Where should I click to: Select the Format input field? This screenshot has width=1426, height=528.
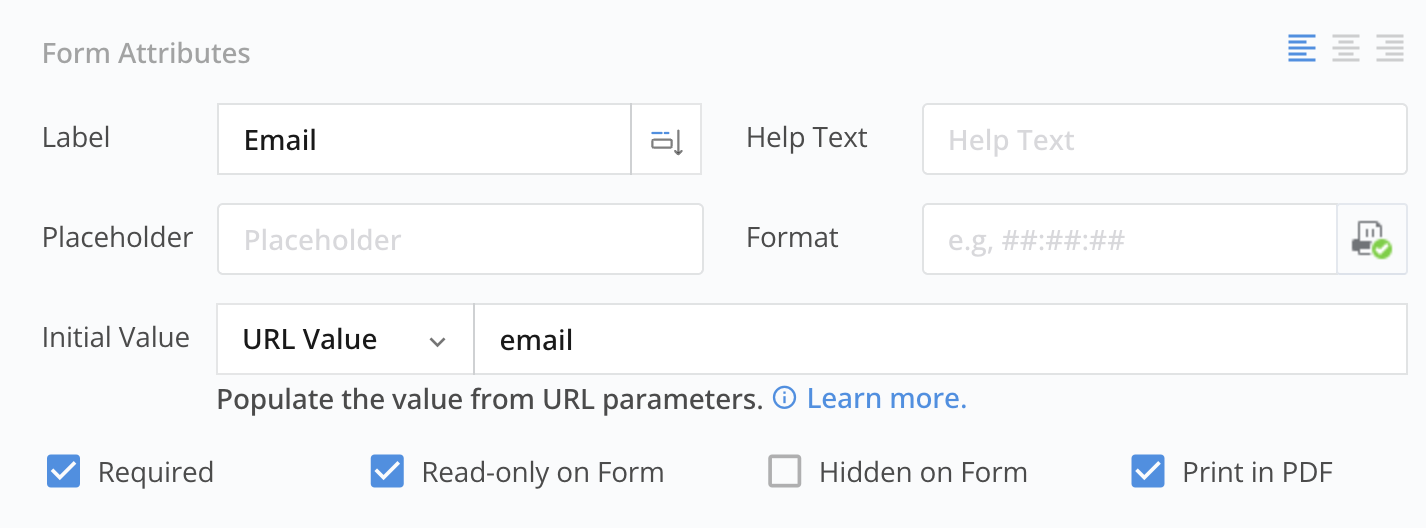[x=1129, y=240]
